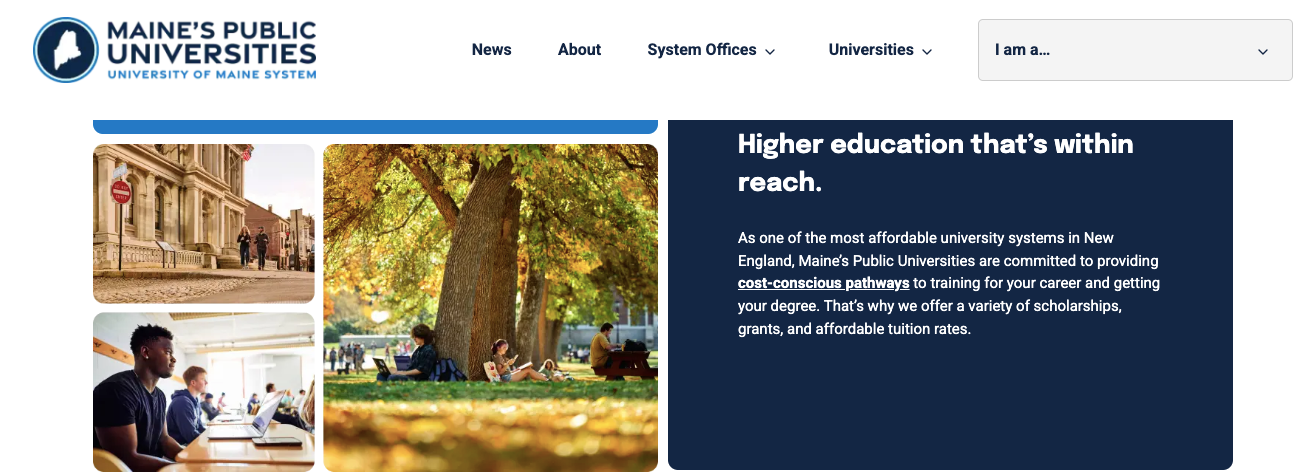1304x476 pixels.
Task: Click the student at the picnic table
Action: pyautogui.click(x=603, y=350)
